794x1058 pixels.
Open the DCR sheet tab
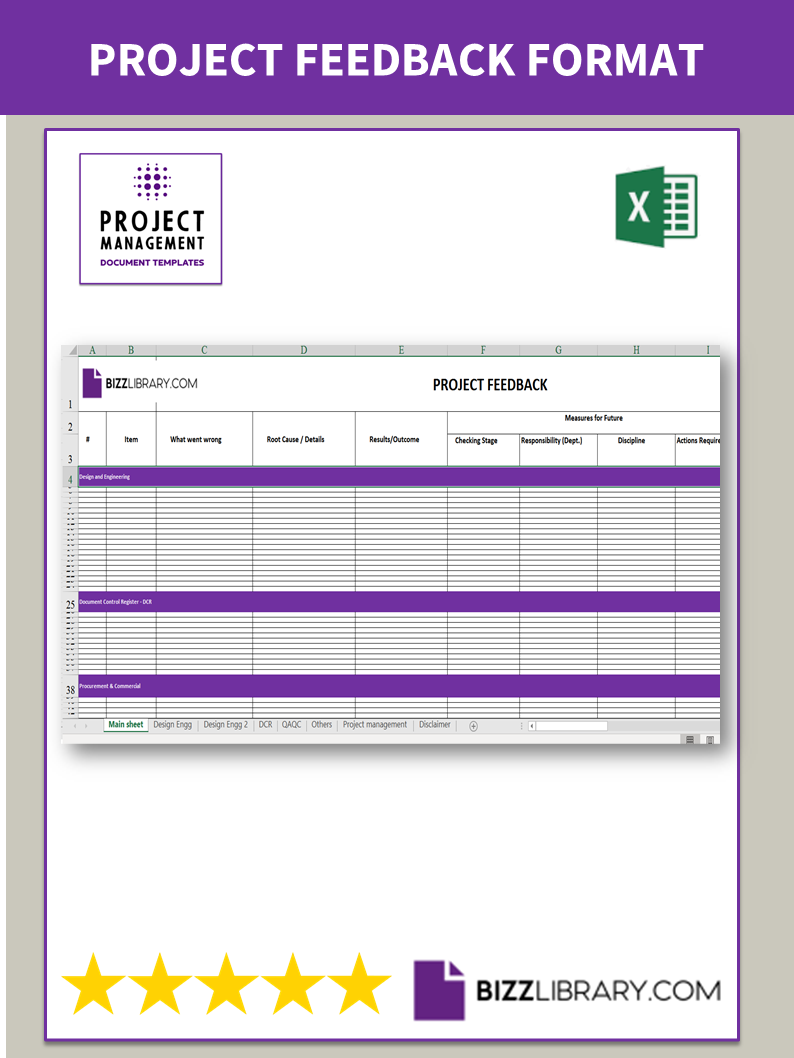pyautogui.click(x=266, y=725)
